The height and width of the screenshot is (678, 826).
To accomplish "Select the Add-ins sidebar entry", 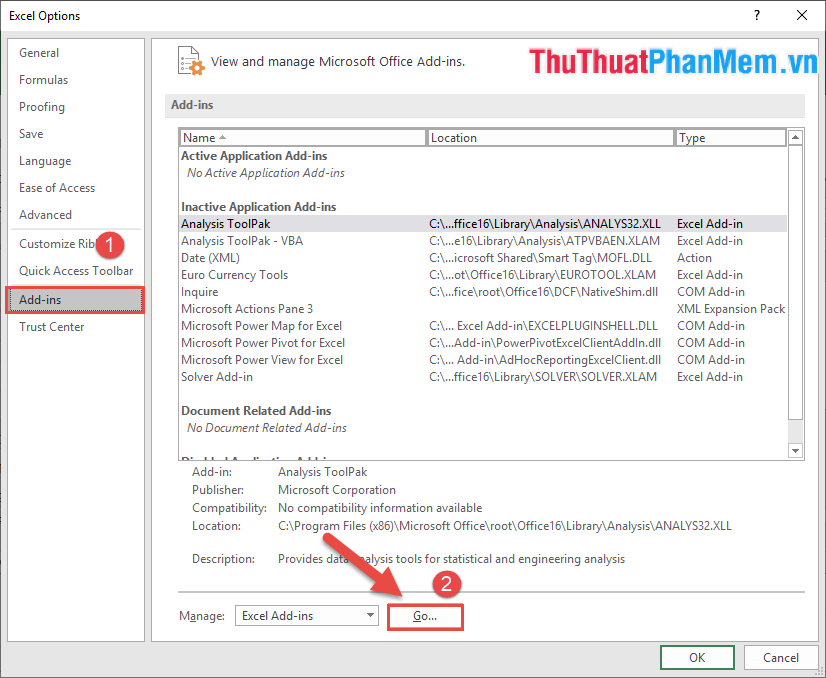I will (43, 298).
